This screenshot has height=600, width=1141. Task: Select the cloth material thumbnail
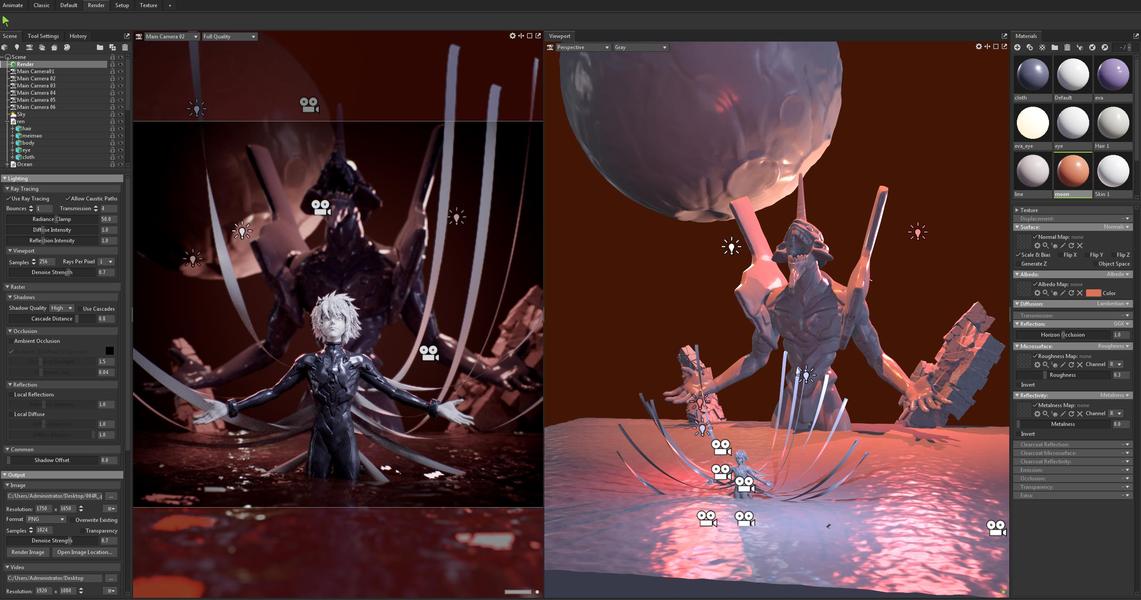[x=1033, y=76]
